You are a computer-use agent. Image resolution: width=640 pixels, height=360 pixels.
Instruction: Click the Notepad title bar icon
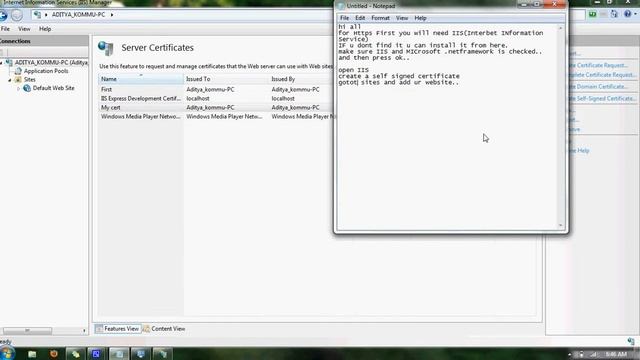pos(341,6)
